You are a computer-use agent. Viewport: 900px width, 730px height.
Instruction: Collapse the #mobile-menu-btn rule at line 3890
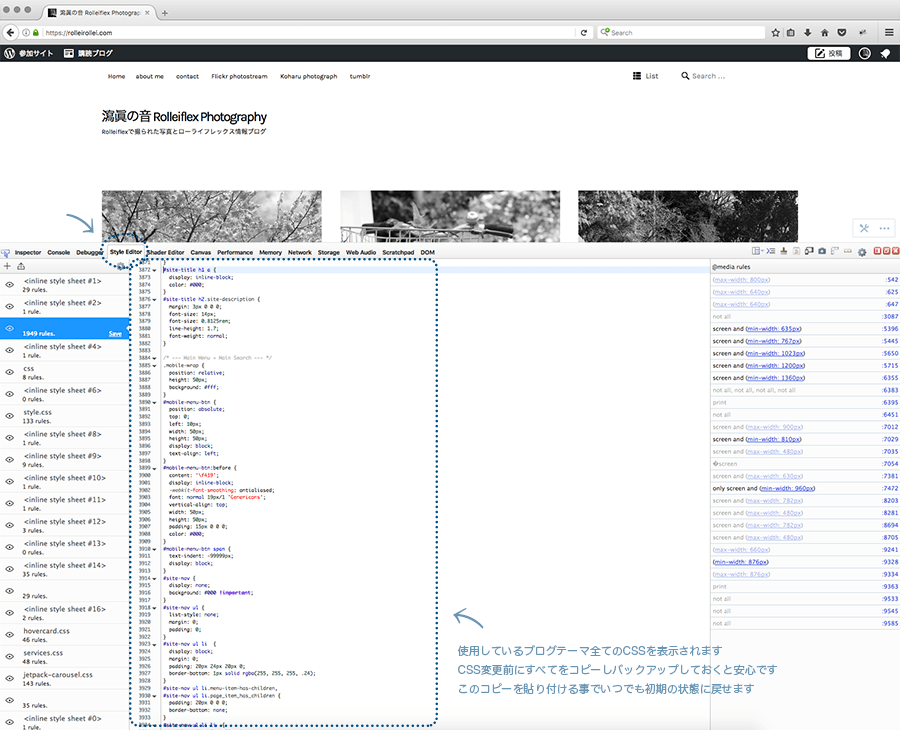(155, 401)
